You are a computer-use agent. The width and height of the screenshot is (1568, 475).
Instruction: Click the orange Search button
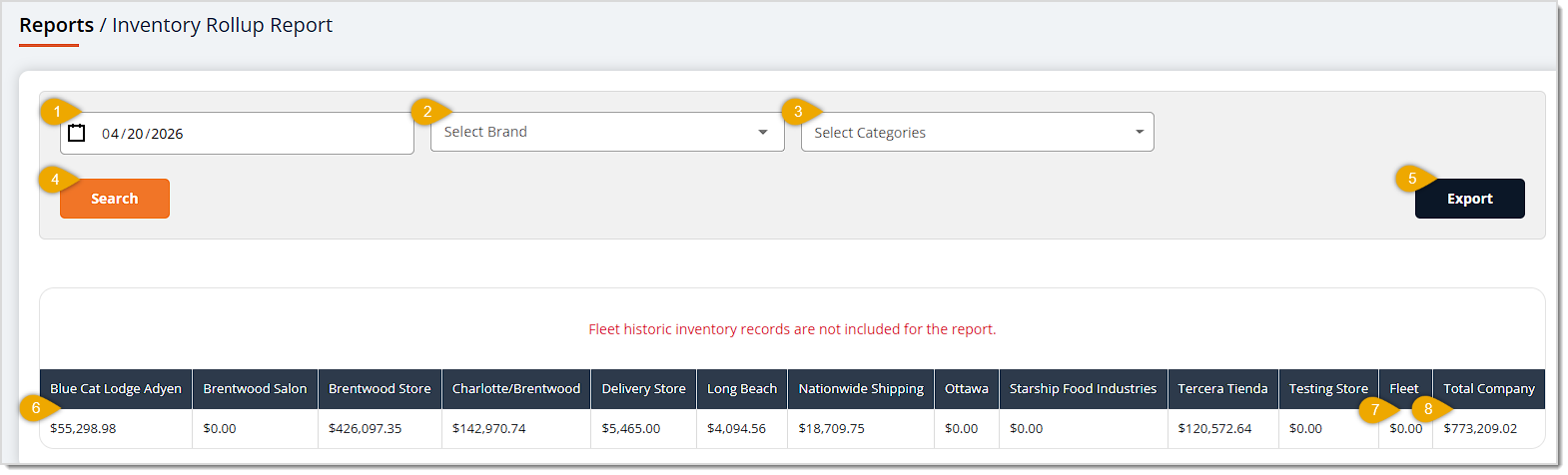[x=115, y=199]
